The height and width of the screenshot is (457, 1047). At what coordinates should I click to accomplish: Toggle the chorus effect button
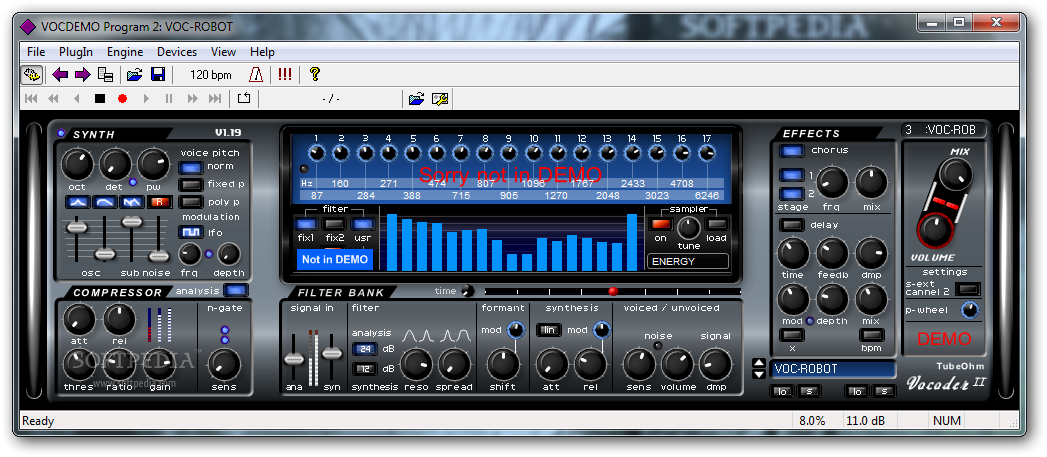(792, 151)
